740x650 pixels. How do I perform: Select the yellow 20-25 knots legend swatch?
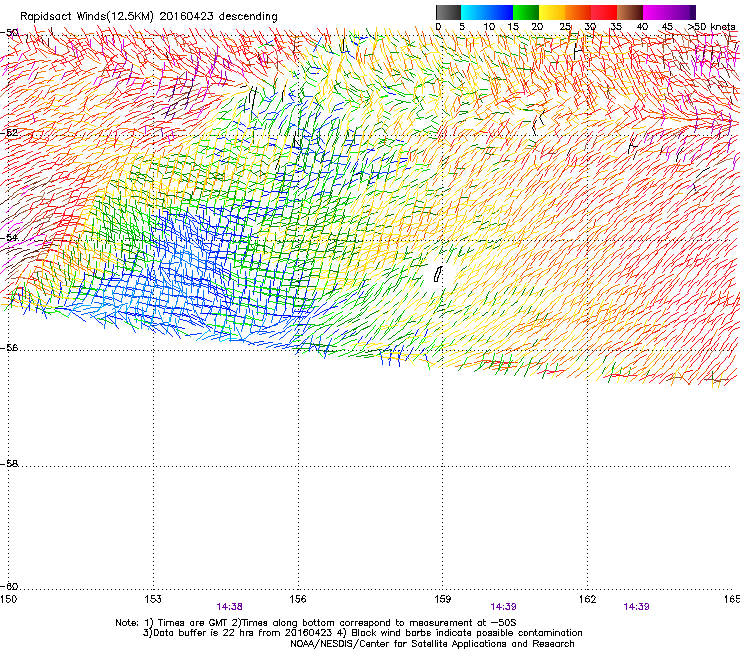point(552,12)
